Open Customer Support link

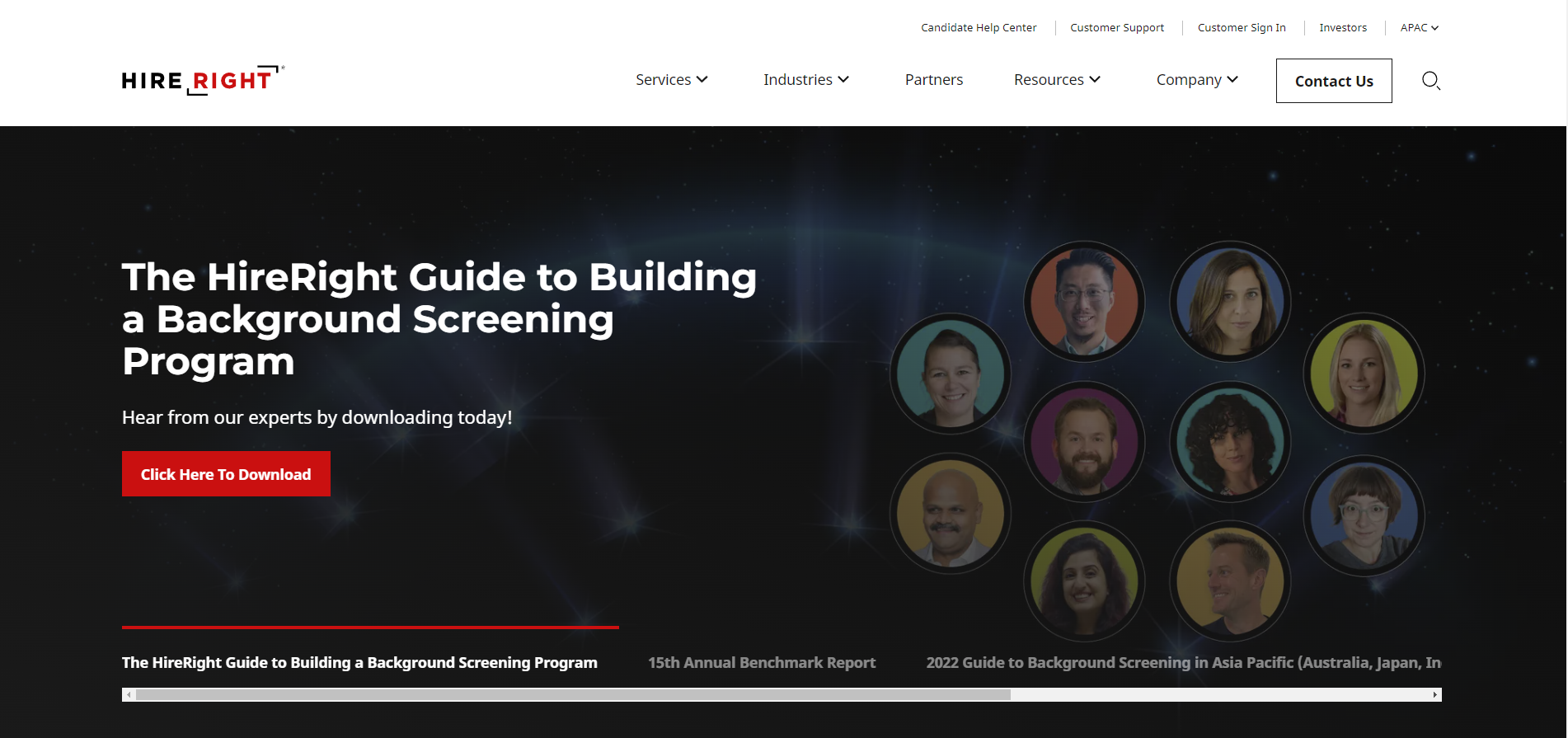(x=1117, y=27)
